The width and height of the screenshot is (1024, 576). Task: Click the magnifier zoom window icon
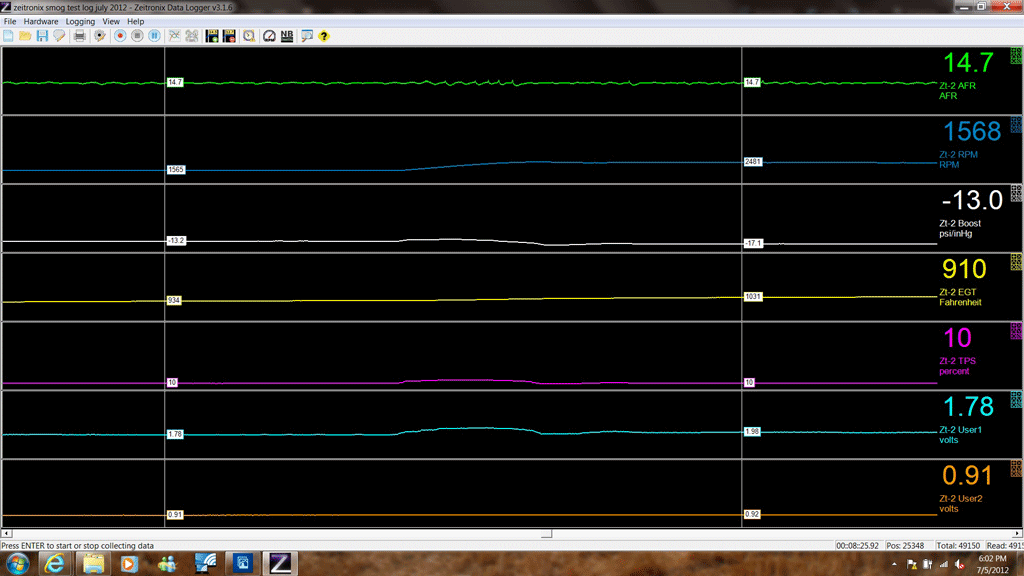tap(307, 36)
